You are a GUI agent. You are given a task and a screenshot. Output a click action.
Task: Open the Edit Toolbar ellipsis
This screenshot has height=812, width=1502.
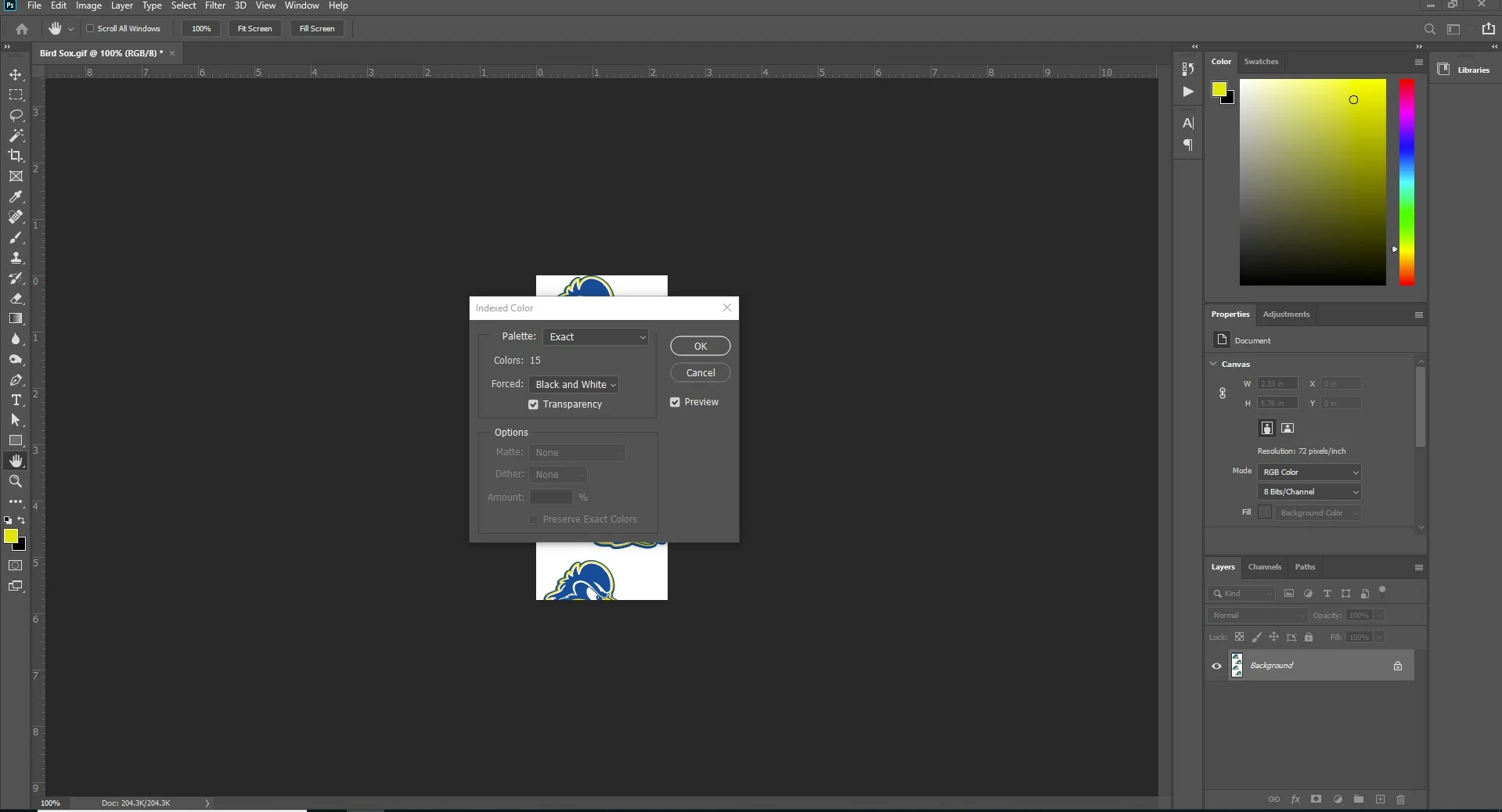[16, 501]
